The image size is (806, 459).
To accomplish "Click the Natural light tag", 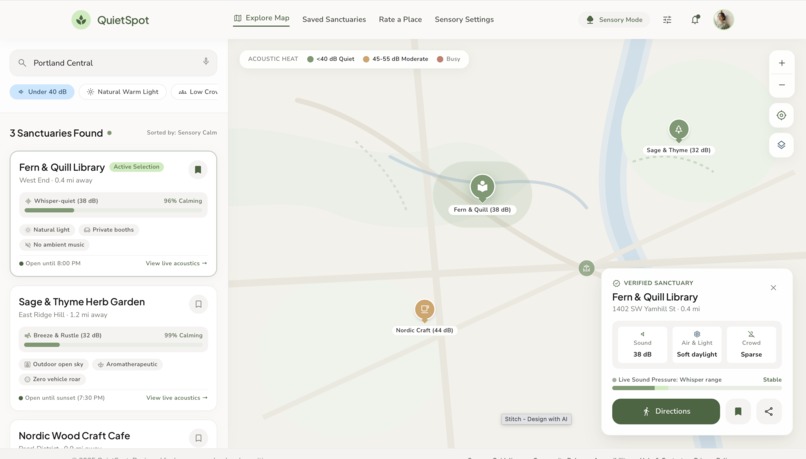I will (x=47, y=230).
